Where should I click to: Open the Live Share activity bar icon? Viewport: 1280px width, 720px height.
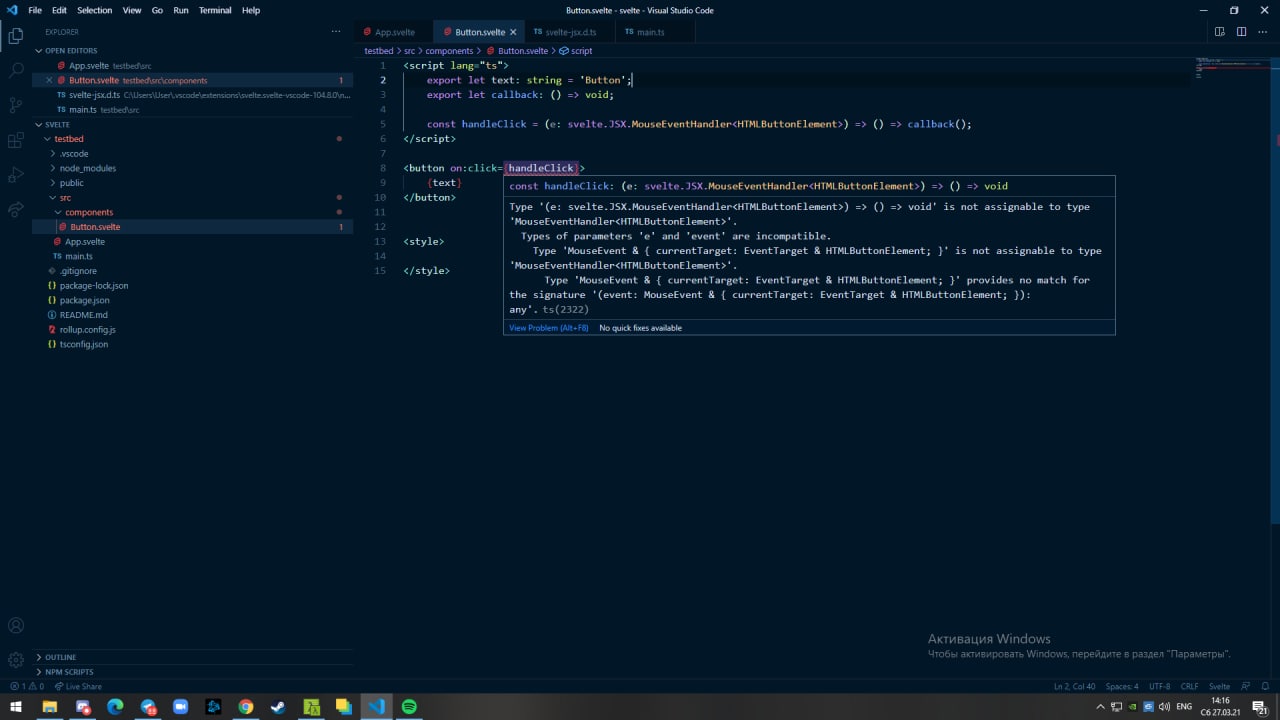[16, 210]
